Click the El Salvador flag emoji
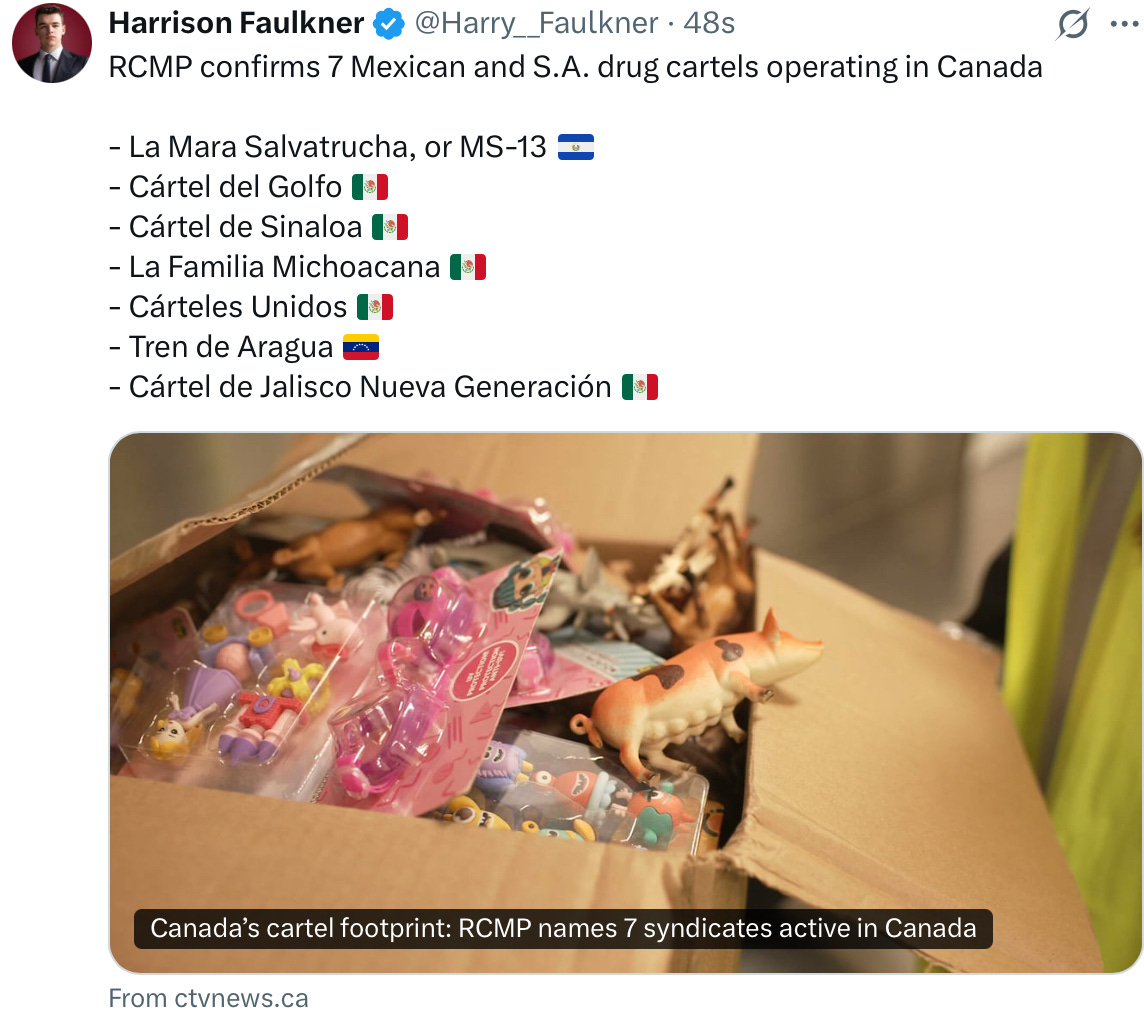 [x=576, y=147]
